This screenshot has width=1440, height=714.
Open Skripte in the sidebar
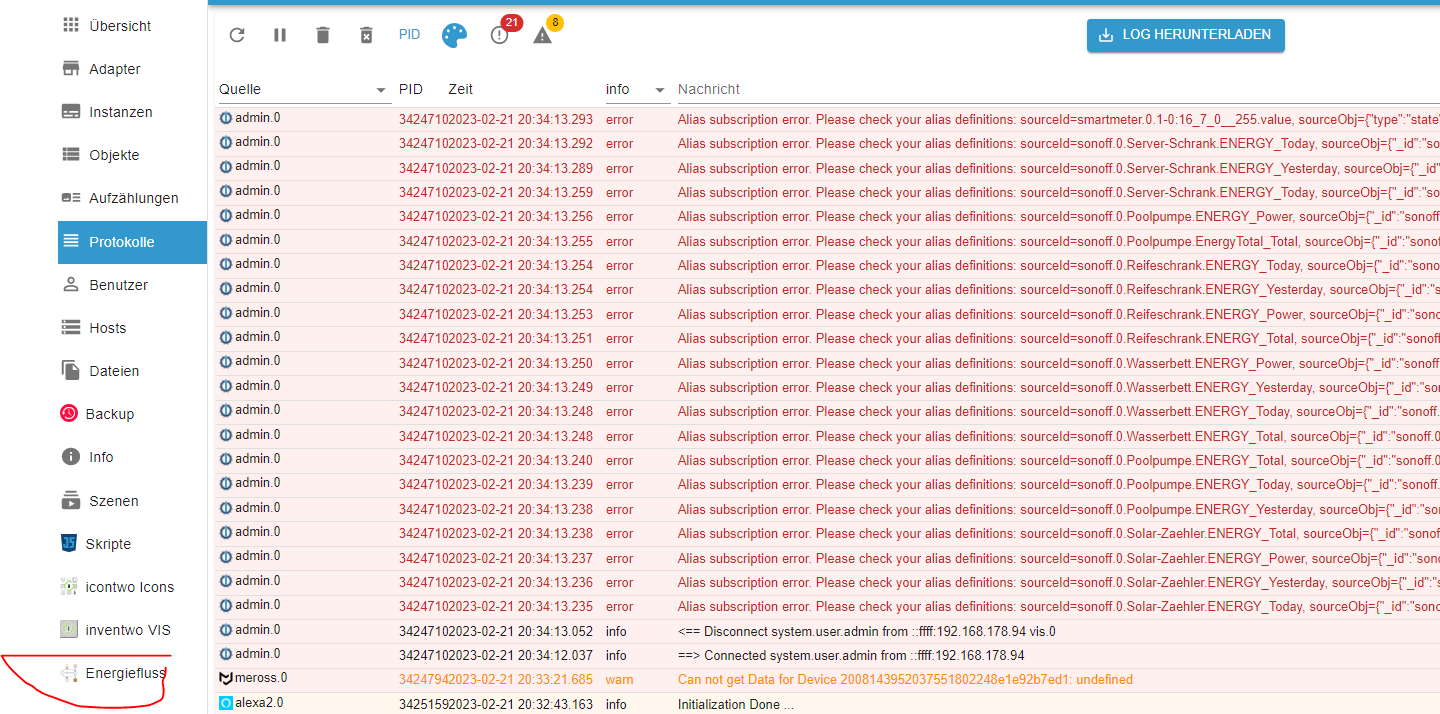click(132, 544)
